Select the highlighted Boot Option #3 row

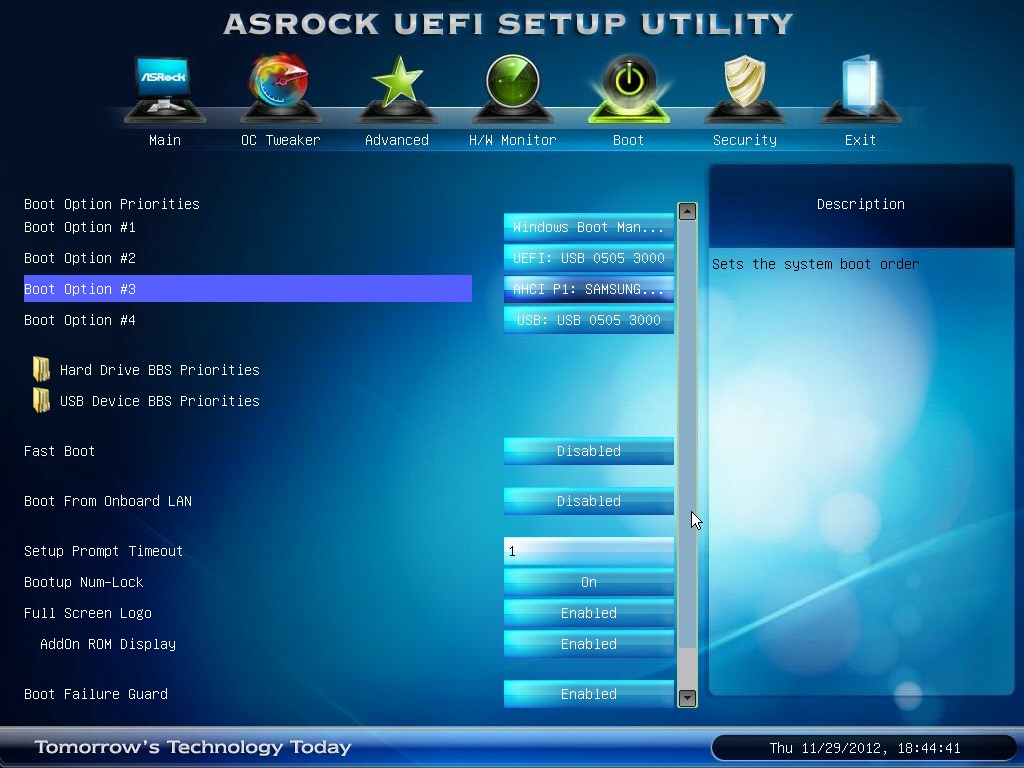248,289
